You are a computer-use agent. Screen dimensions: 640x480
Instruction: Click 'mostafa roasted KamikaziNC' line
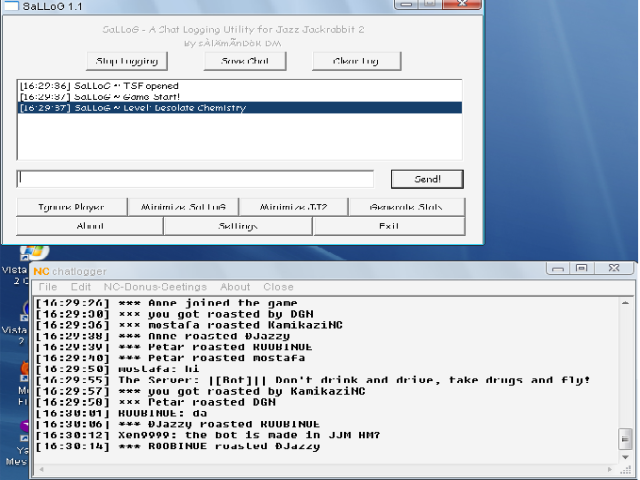pyautogui.click(x=189, y=325)
